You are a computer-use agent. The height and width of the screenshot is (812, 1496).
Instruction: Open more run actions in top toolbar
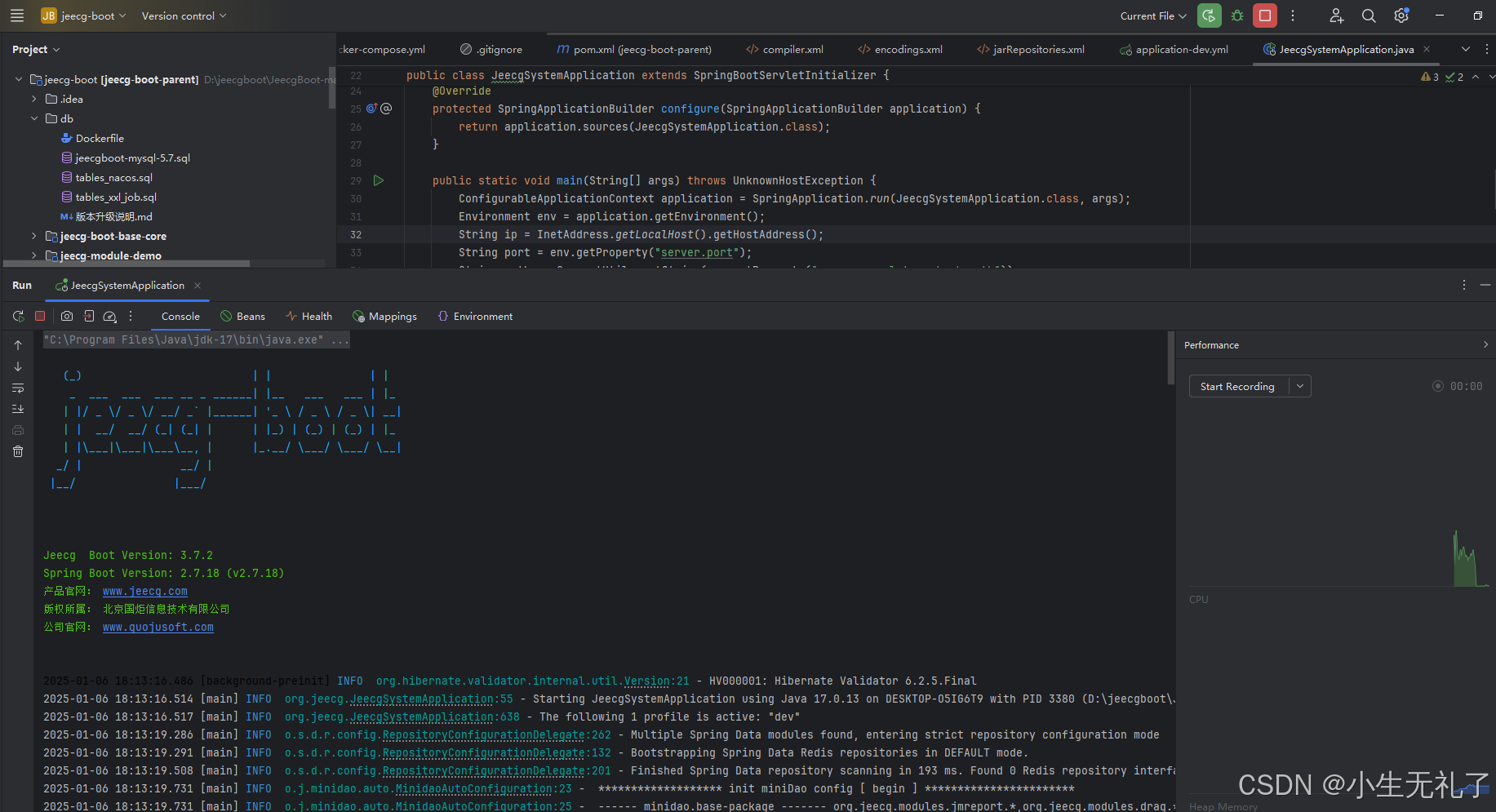point(1293,16)
